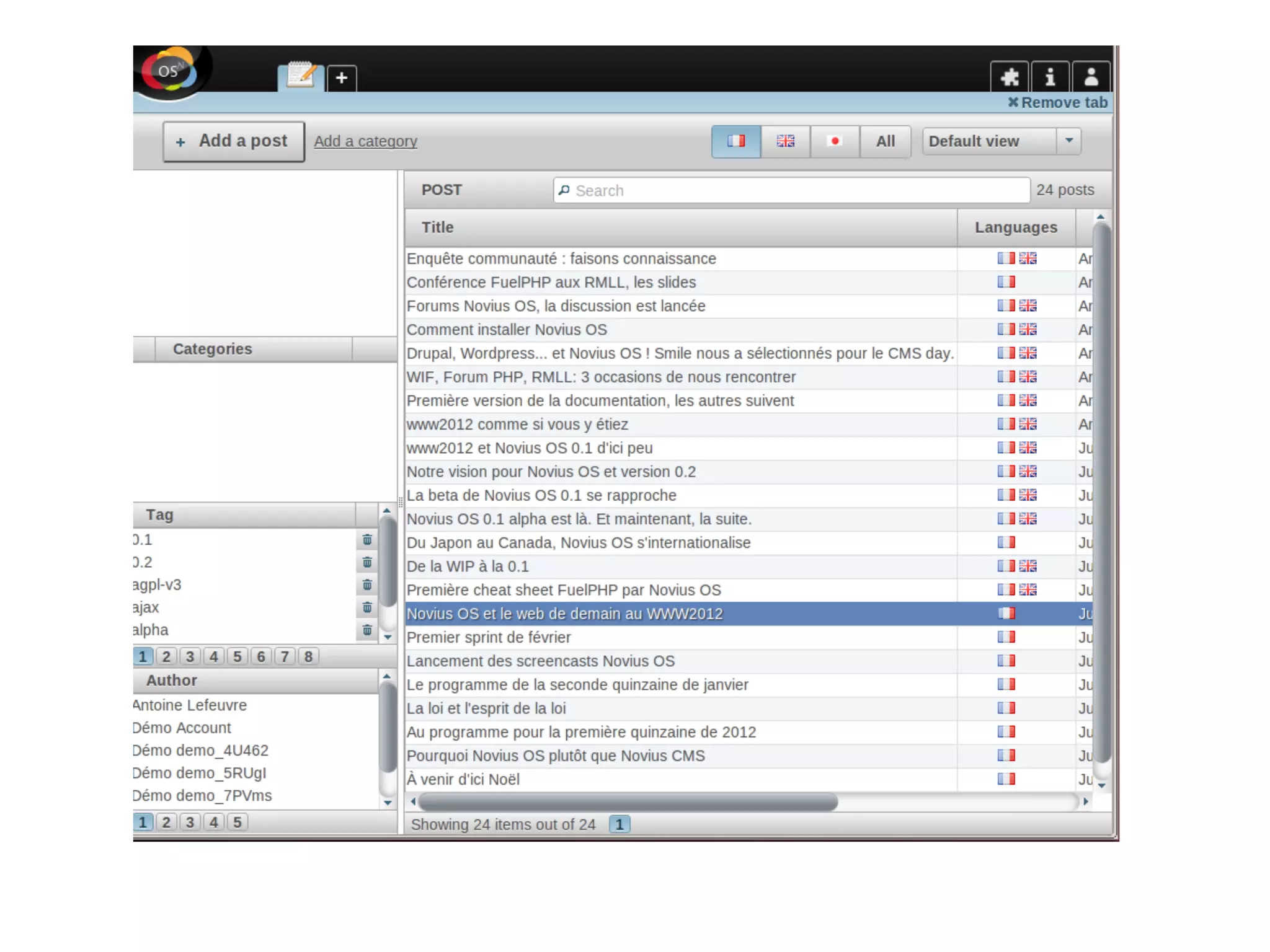
Task: Delete the agpl-v3 tag with trash icon
Action: click(367, 584)
